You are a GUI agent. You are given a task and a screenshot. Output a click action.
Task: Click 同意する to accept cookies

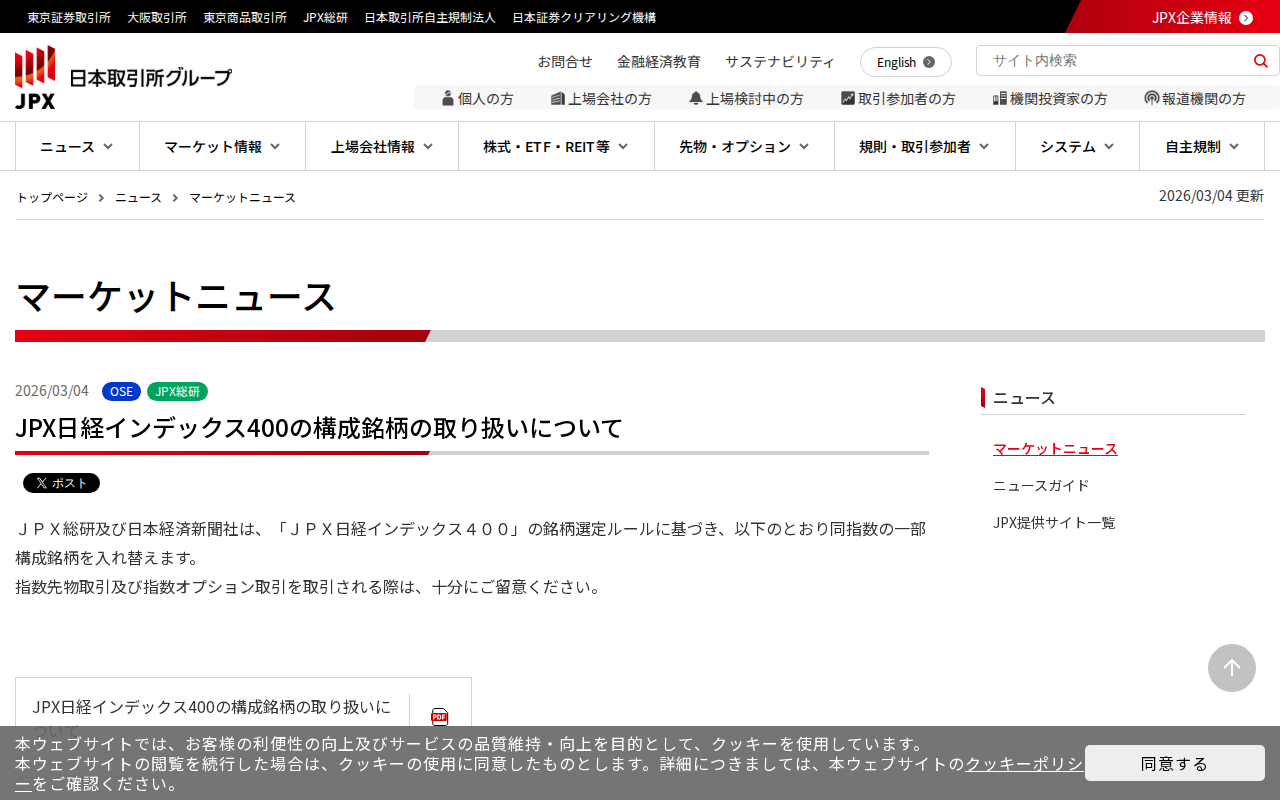click(x=1175, y=763)
